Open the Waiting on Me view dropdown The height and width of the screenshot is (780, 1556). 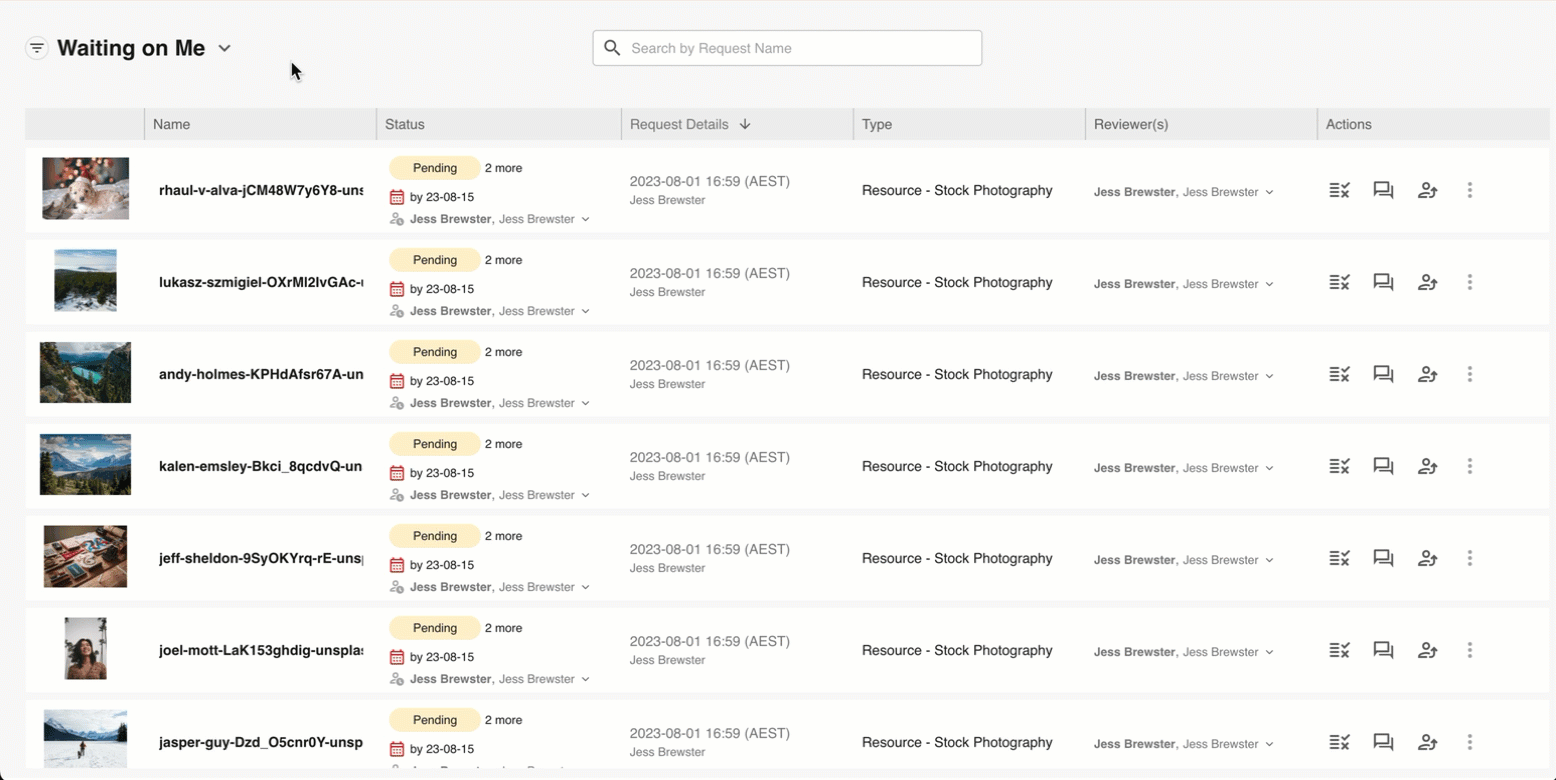coord(225,48)
